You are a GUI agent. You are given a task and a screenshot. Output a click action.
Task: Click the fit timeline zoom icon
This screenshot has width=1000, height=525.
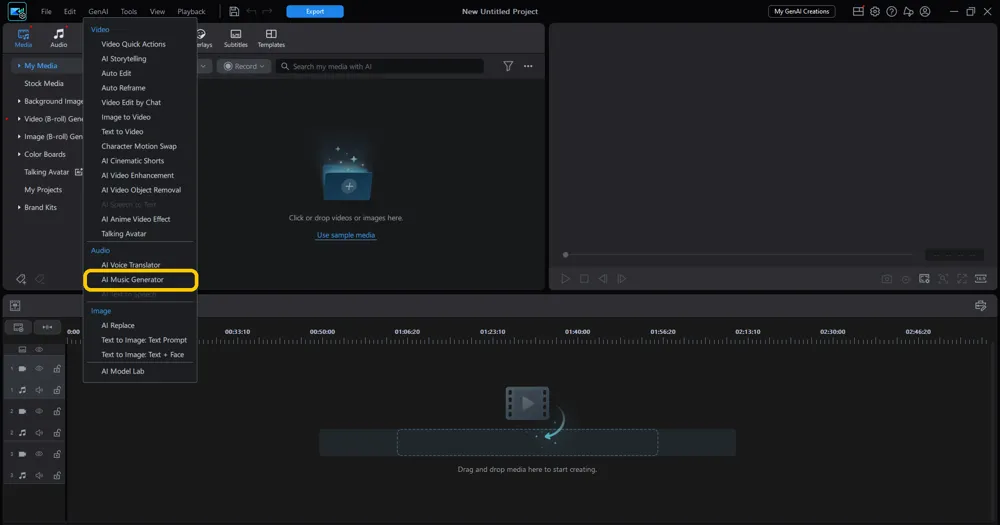click(47, 327)
